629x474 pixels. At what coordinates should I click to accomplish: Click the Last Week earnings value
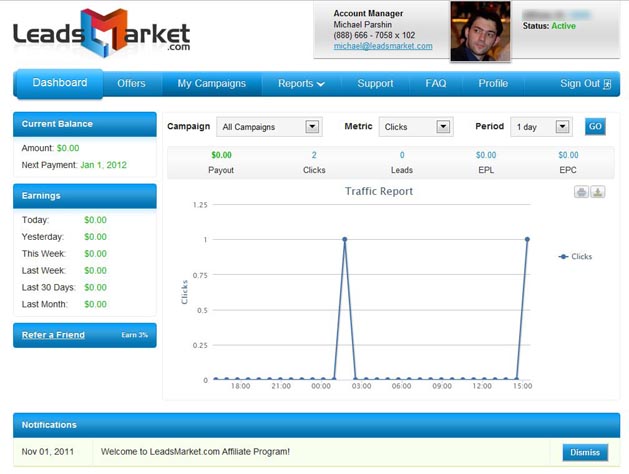coord(95,270)
